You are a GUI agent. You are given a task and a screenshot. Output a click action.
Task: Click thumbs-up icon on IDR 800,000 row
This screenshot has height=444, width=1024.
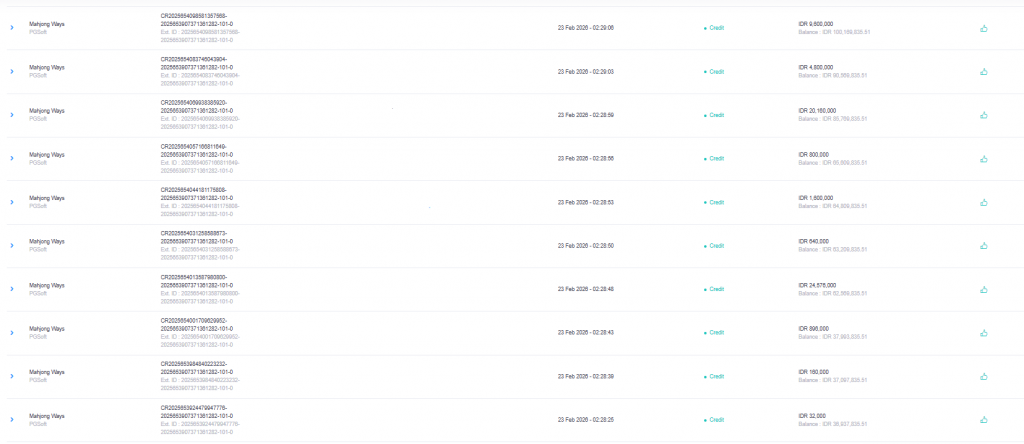(x=984, y=158)
